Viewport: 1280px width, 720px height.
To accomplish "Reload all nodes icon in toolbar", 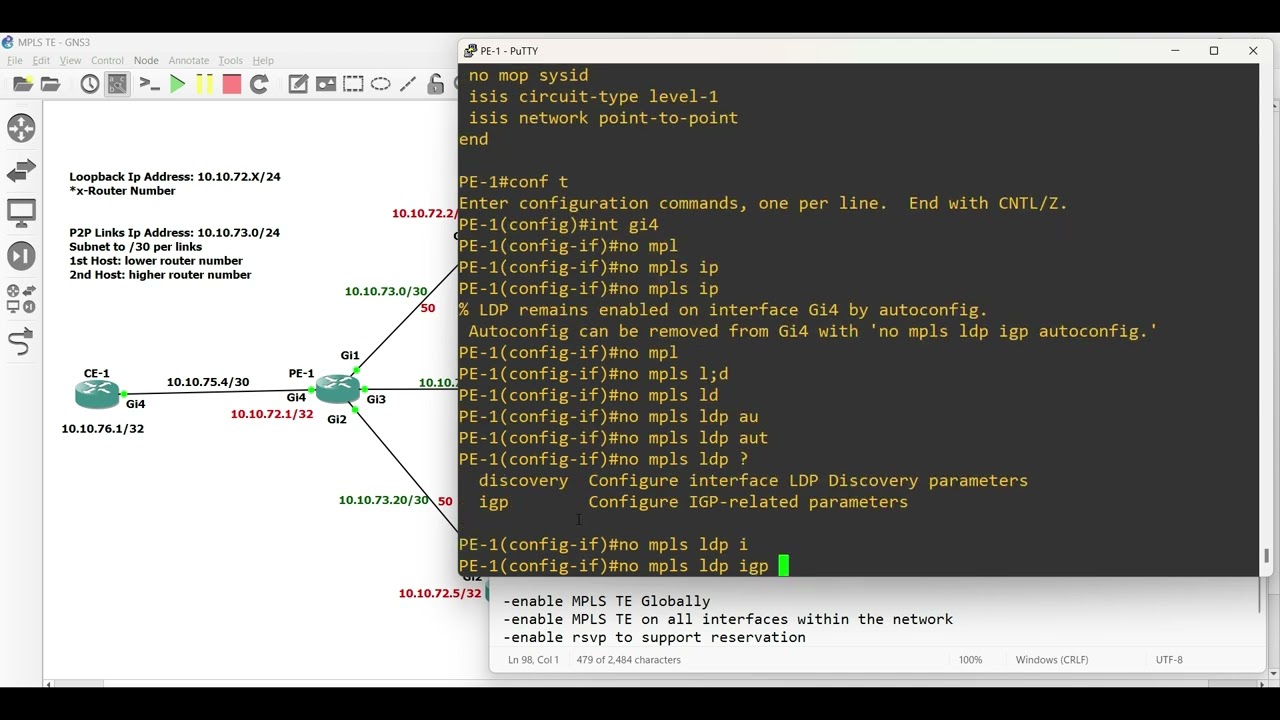I will click(x=259, y=85).
